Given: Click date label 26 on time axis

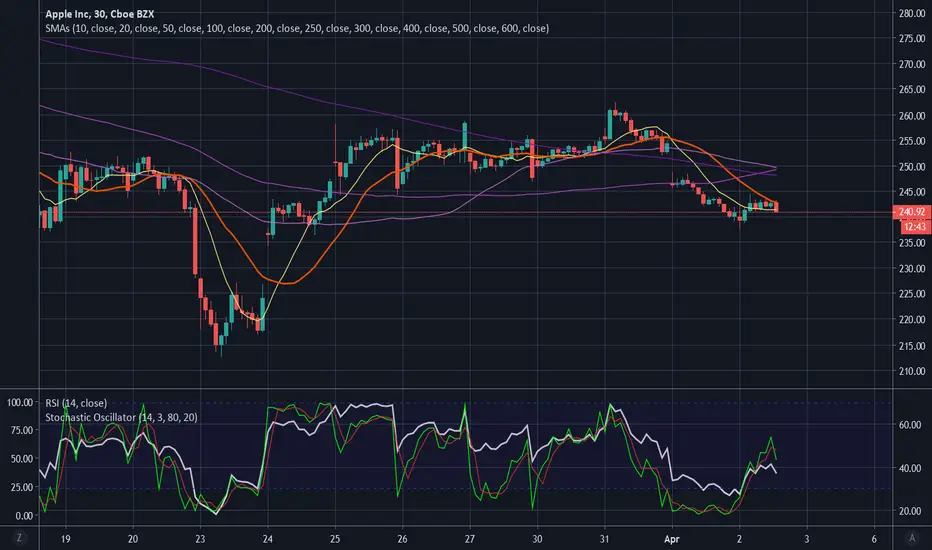Looking at the screenshot, I should (402, 539).
